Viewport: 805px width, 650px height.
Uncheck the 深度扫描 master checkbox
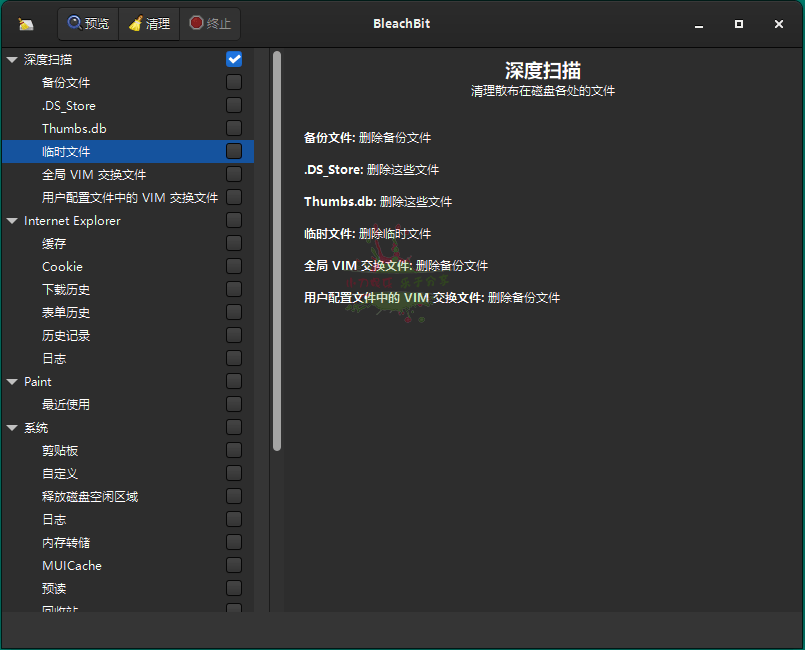click(233, 59)
